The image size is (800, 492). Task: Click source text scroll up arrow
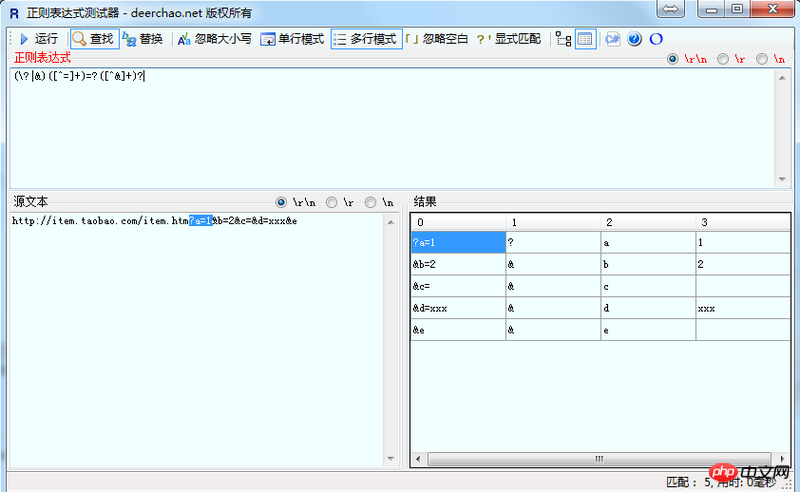point(391,222)
